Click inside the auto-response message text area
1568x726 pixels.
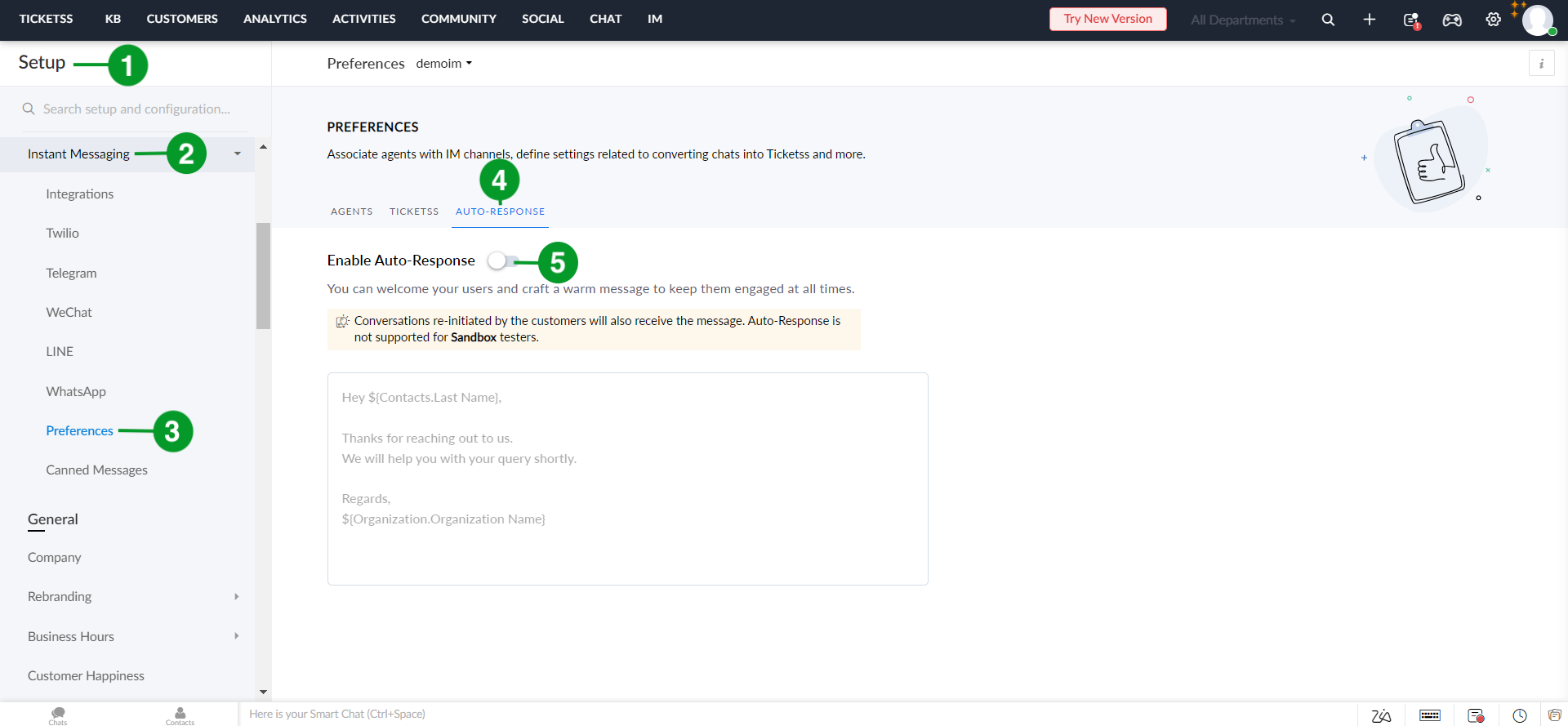coord(628,479)
